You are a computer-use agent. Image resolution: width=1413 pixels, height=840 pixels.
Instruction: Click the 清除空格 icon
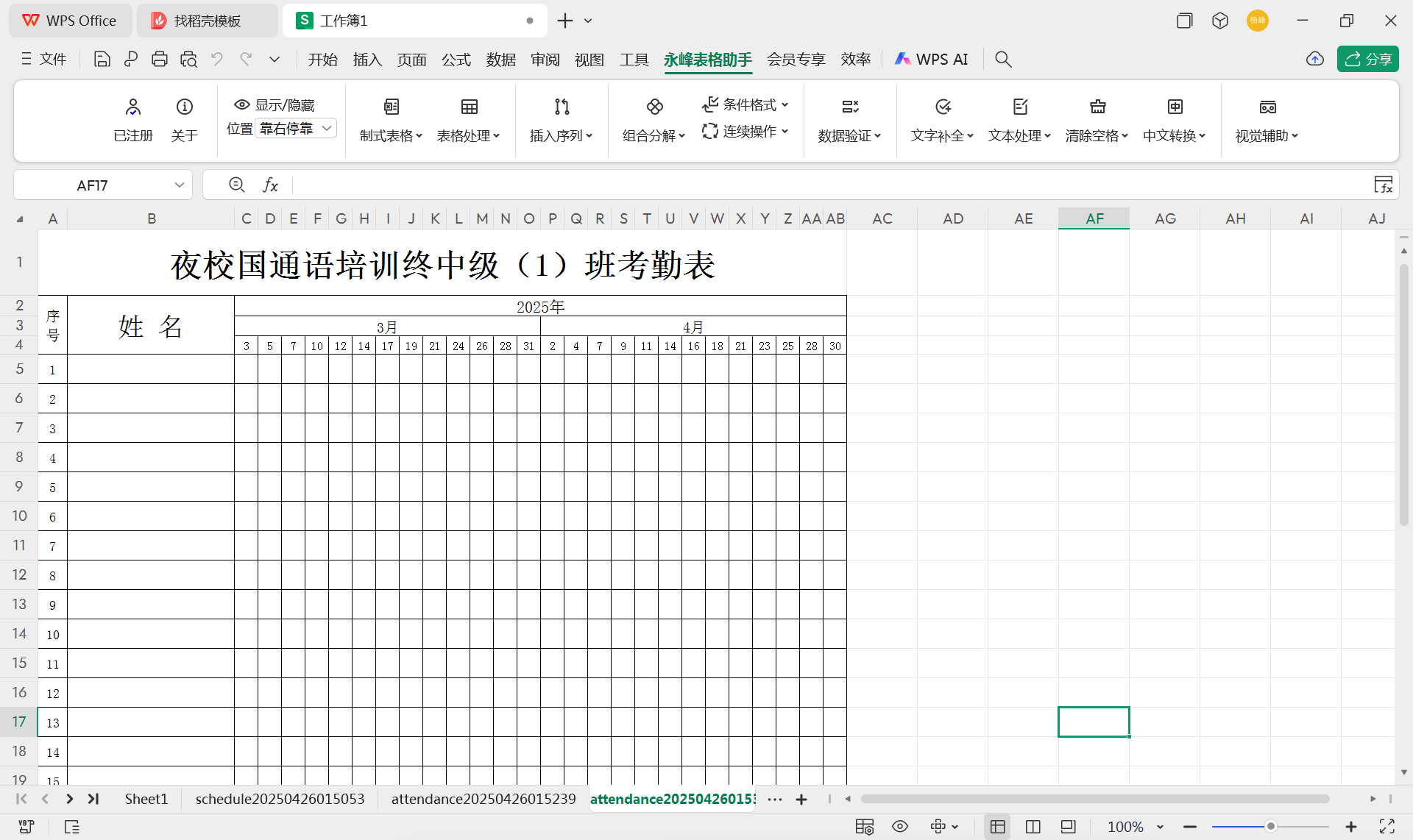tap(1097, 107)
